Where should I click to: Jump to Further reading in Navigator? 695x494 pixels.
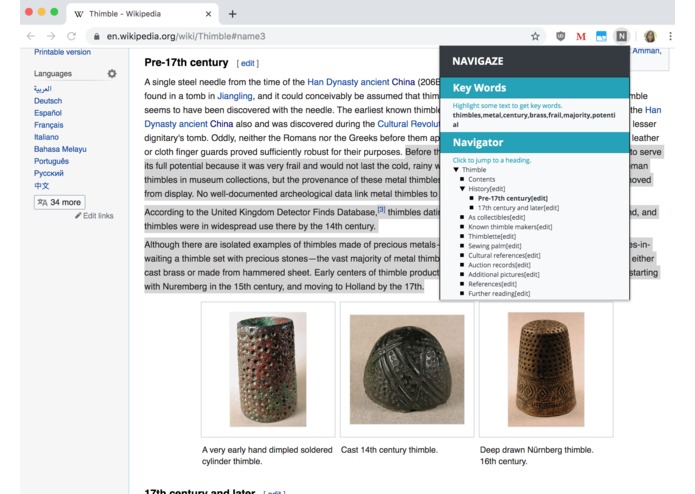(499, 294)
